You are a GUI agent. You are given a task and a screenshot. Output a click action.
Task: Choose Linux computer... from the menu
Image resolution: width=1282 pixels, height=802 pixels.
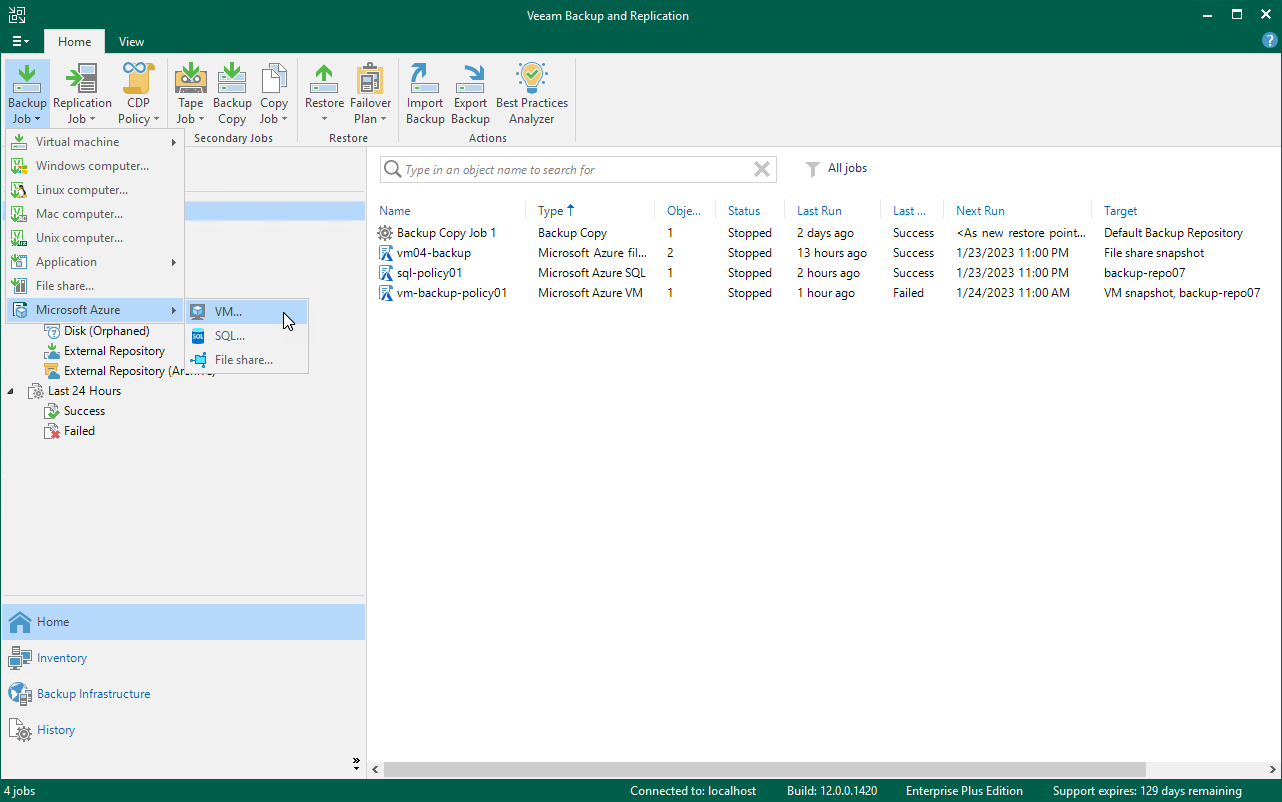pos(95,190)
